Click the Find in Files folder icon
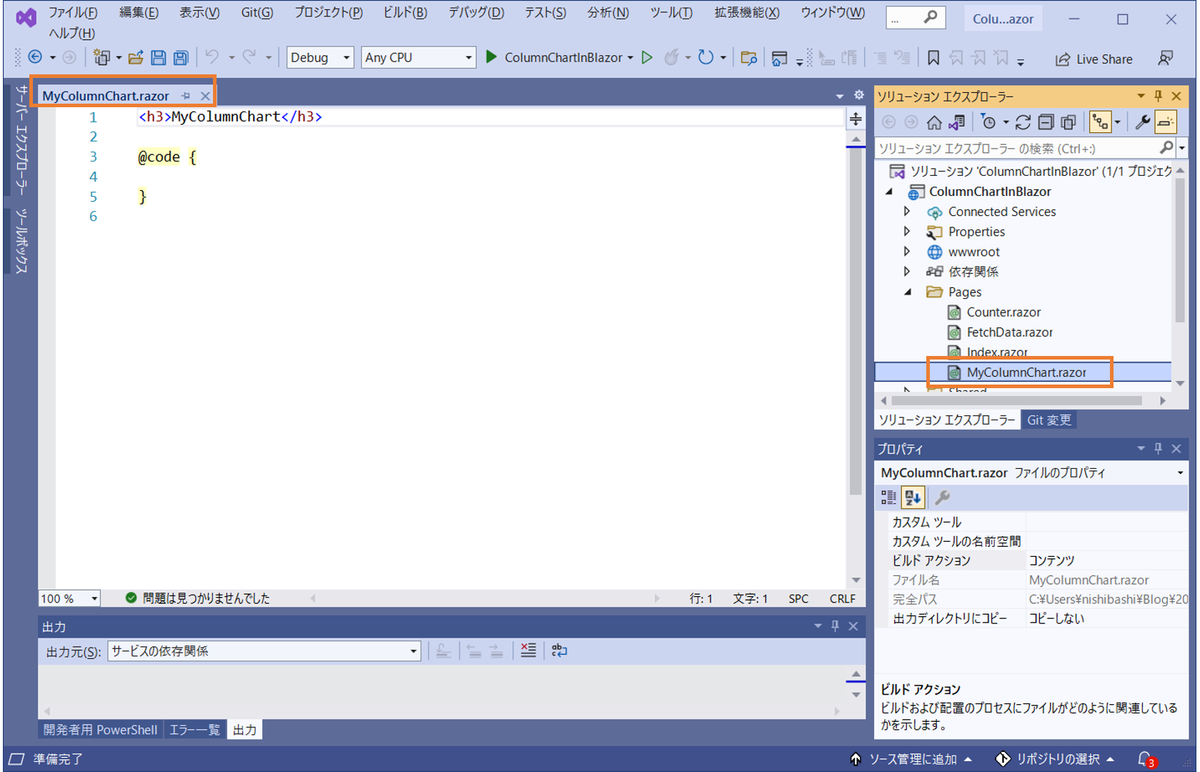 [748, 58]
